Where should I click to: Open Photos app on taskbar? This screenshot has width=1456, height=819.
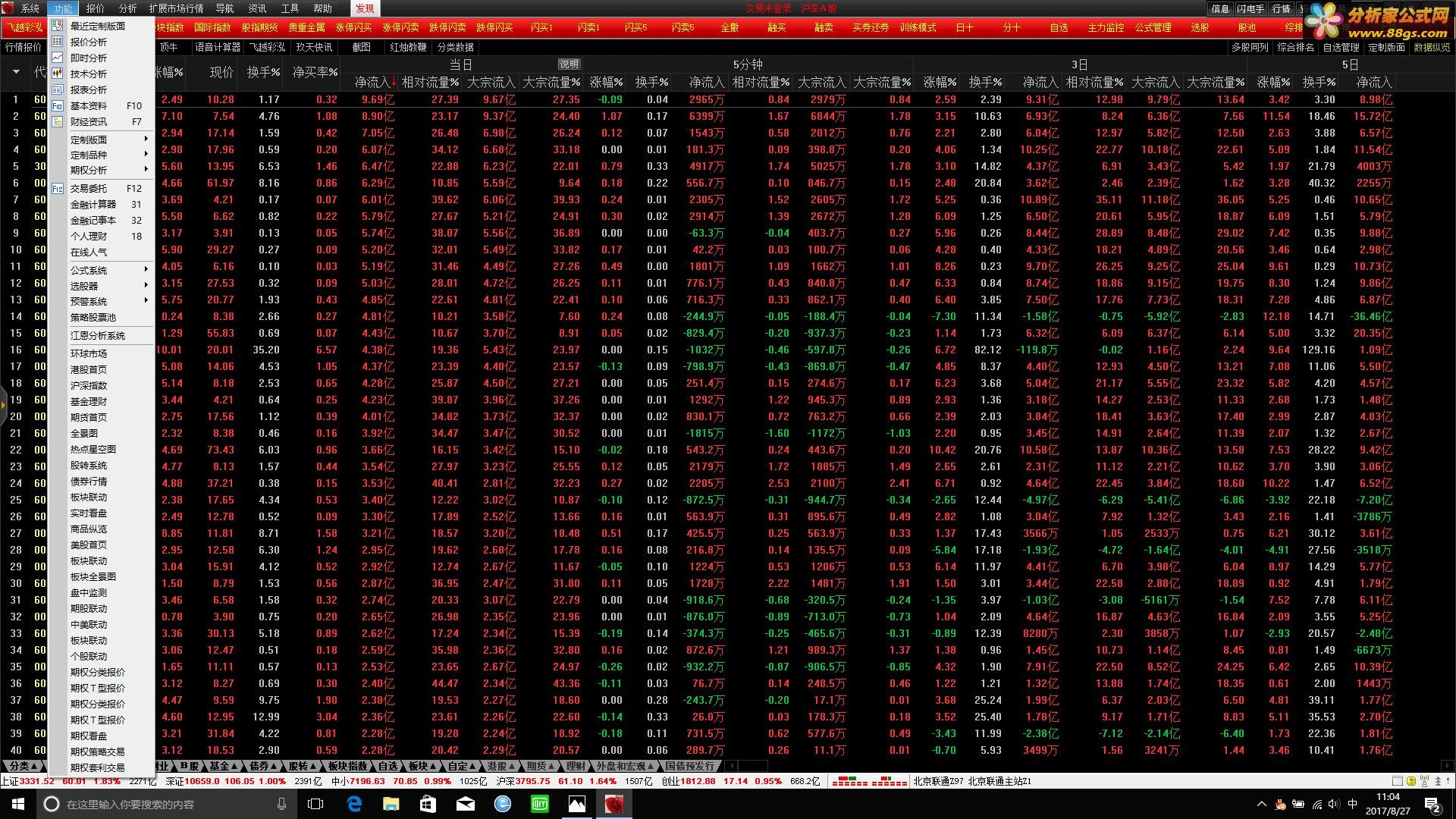(x=577, y=804)
